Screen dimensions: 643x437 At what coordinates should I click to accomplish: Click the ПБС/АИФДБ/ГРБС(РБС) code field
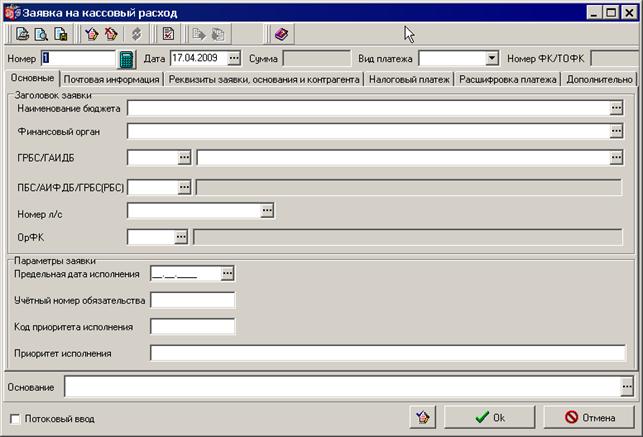tap(153, 187)
